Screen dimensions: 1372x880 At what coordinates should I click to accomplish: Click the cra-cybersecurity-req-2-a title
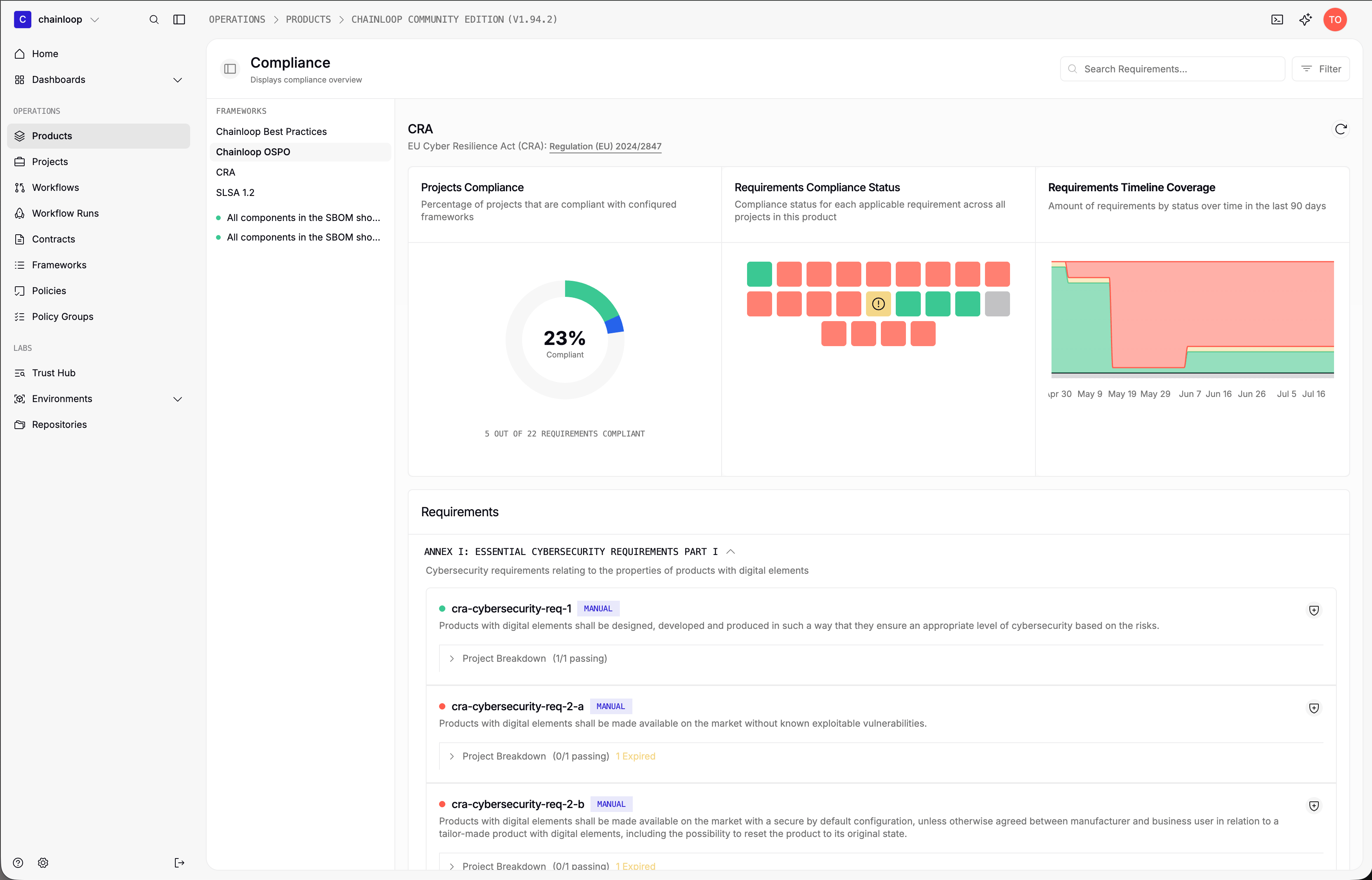(517, 706)
